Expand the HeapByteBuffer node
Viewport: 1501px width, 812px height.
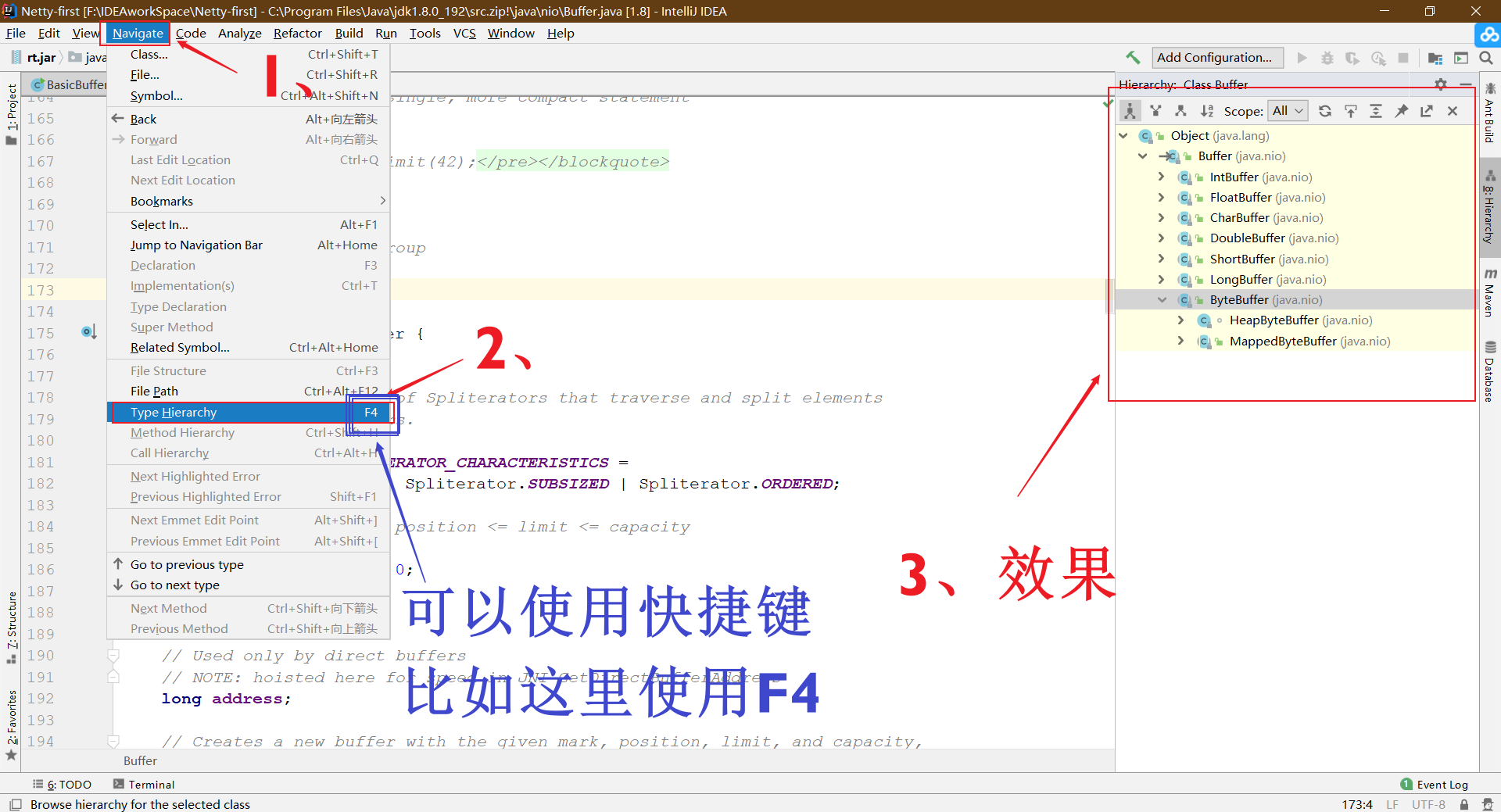point(1181,320)
